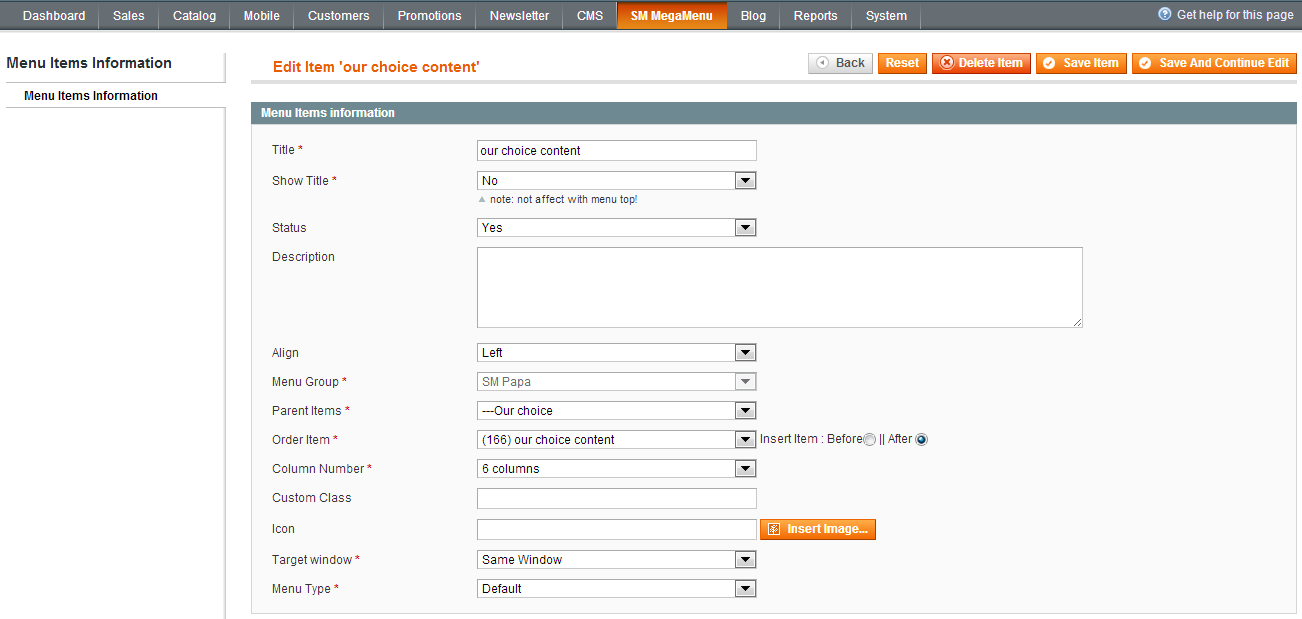Click the Insert Image button
This screenshot has height=619, width=1302.
coord(817,529)
